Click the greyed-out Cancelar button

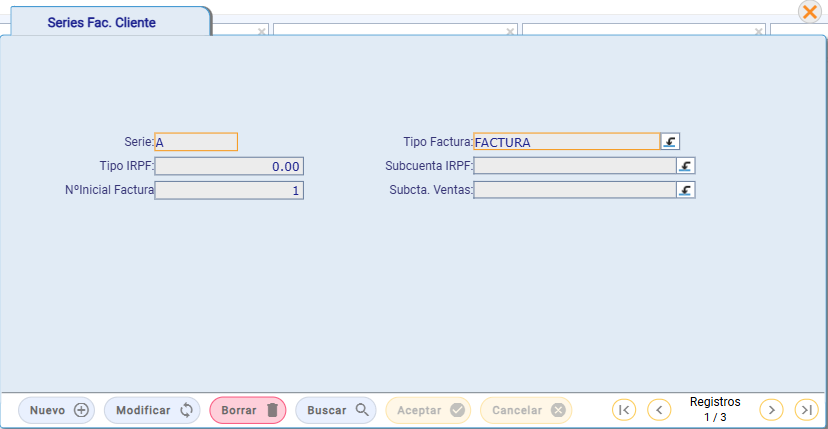pos(526,410)
